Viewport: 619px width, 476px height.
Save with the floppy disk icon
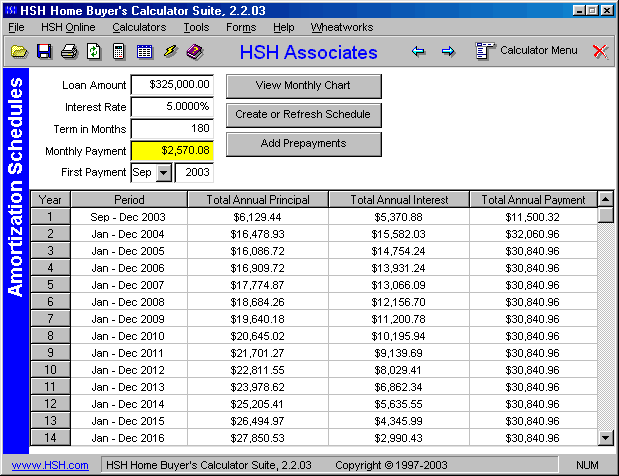[x=44, y=52]
